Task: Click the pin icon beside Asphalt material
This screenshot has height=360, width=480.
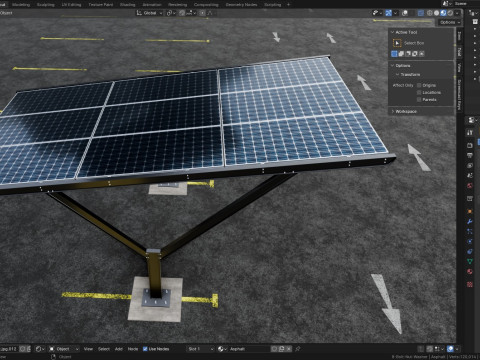Action: [298, 349]
